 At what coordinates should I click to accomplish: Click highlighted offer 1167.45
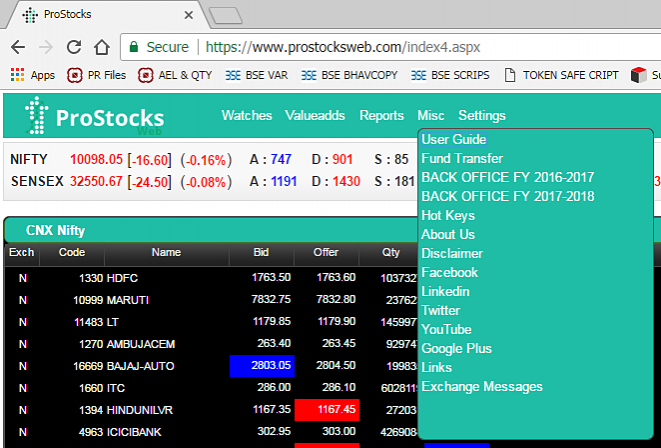coord(327,410)
